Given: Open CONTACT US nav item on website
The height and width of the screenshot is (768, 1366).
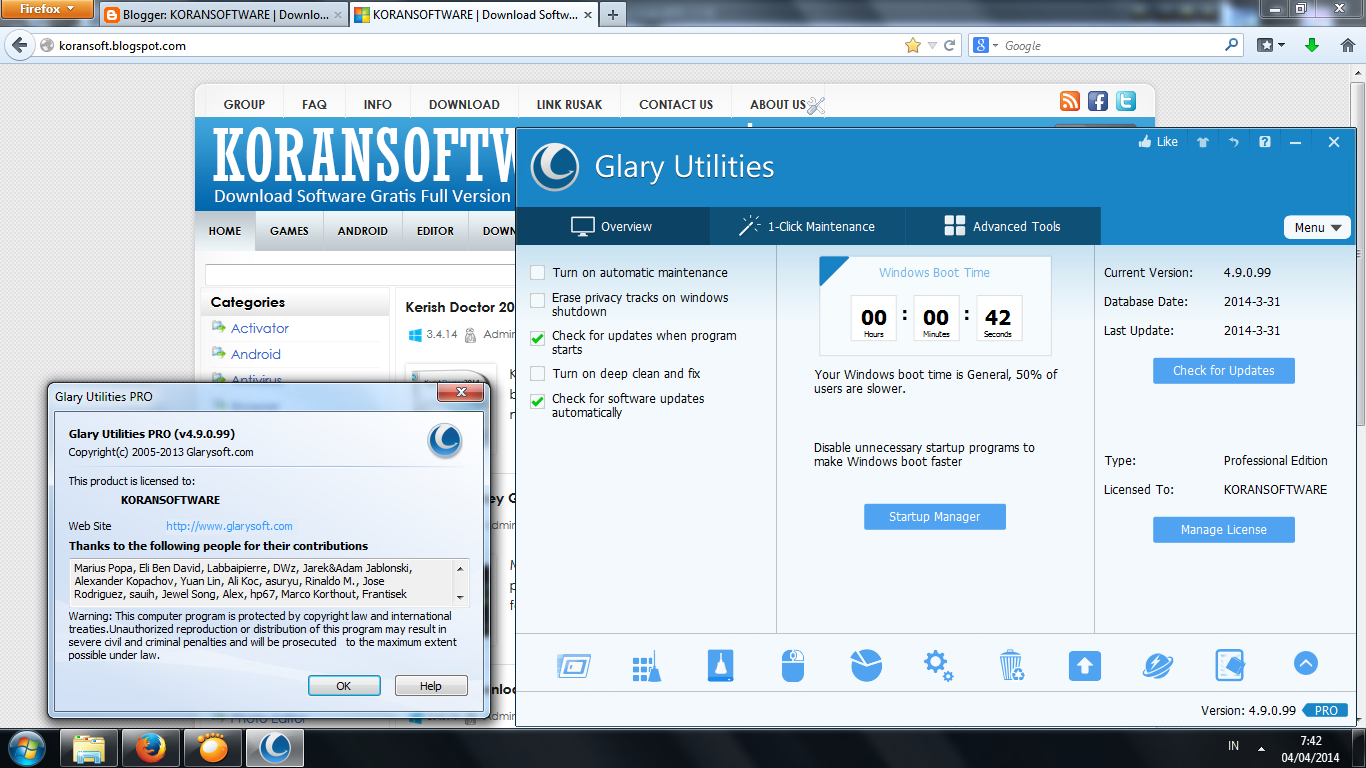Looking at the screenshot, I should tap(676, 104).
